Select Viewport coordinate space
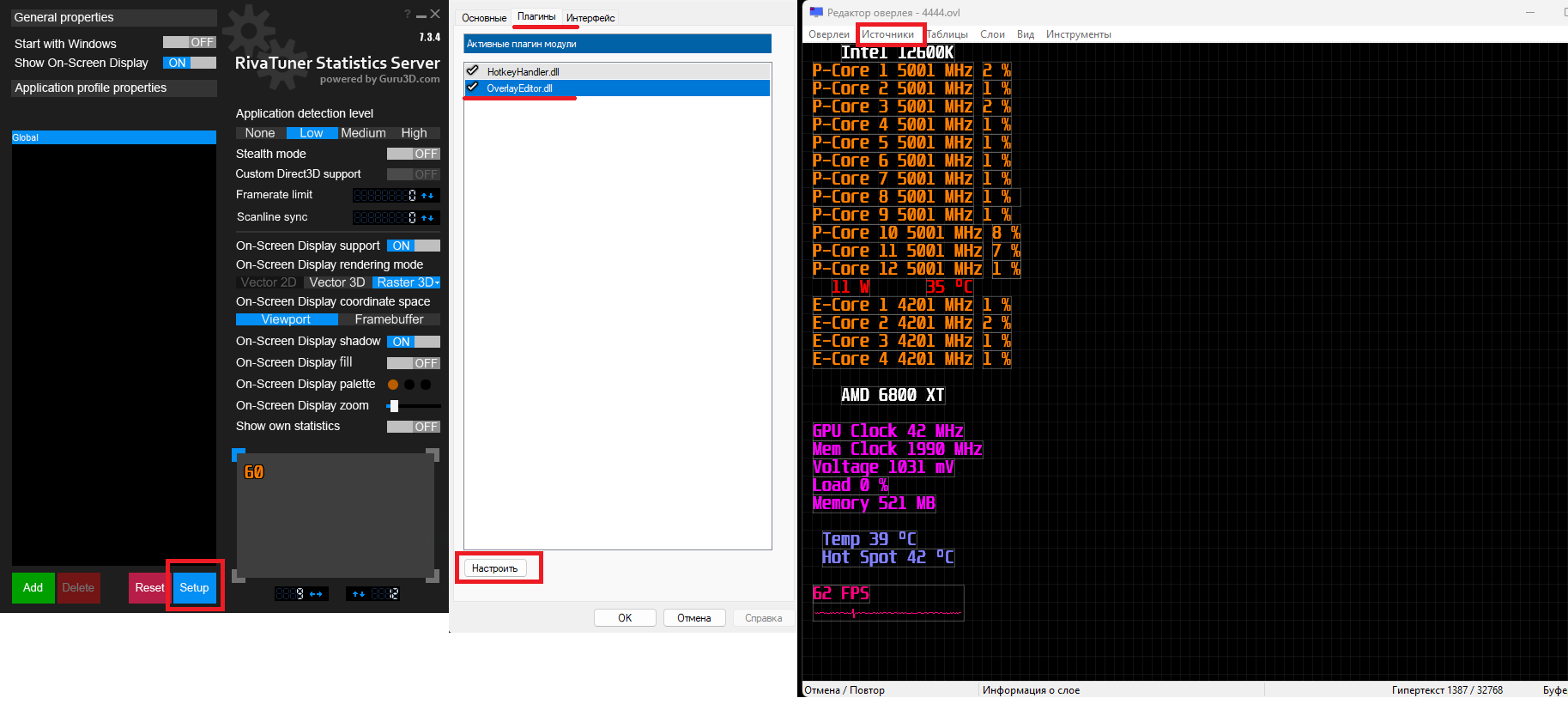Screen dimensions: 1568x704 click(287, 319)
